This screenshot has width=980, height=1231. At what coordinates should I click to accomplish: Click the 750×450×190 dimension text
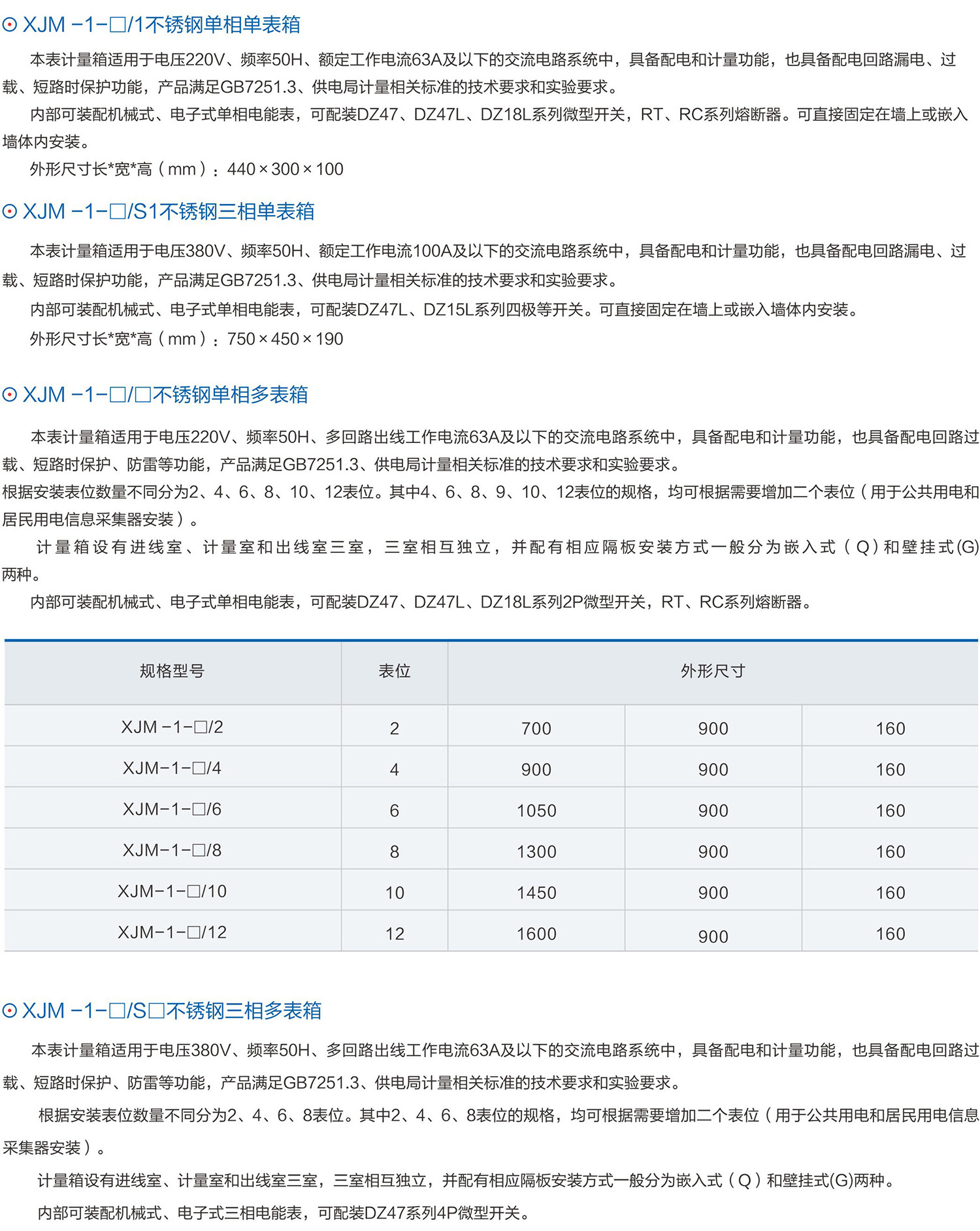tap(285, 339)
